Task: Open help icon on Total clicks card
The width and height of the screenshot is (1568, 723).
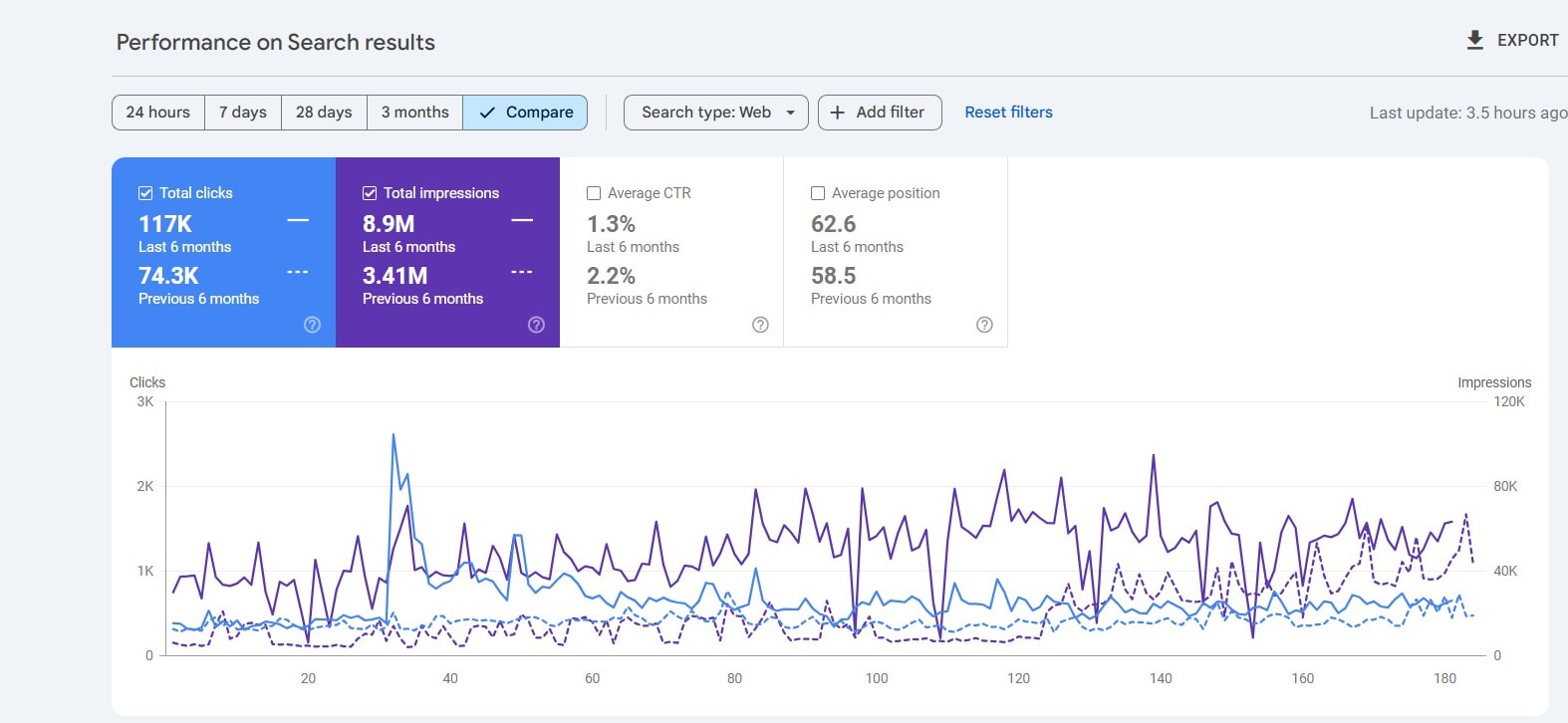Action: 312,325
